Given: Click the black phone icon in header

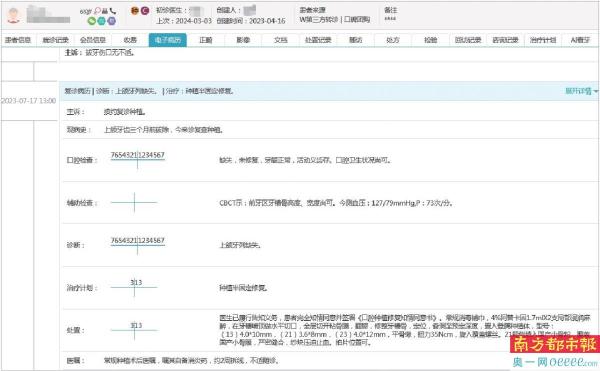Looking at the screenshot, I should 112,11.
